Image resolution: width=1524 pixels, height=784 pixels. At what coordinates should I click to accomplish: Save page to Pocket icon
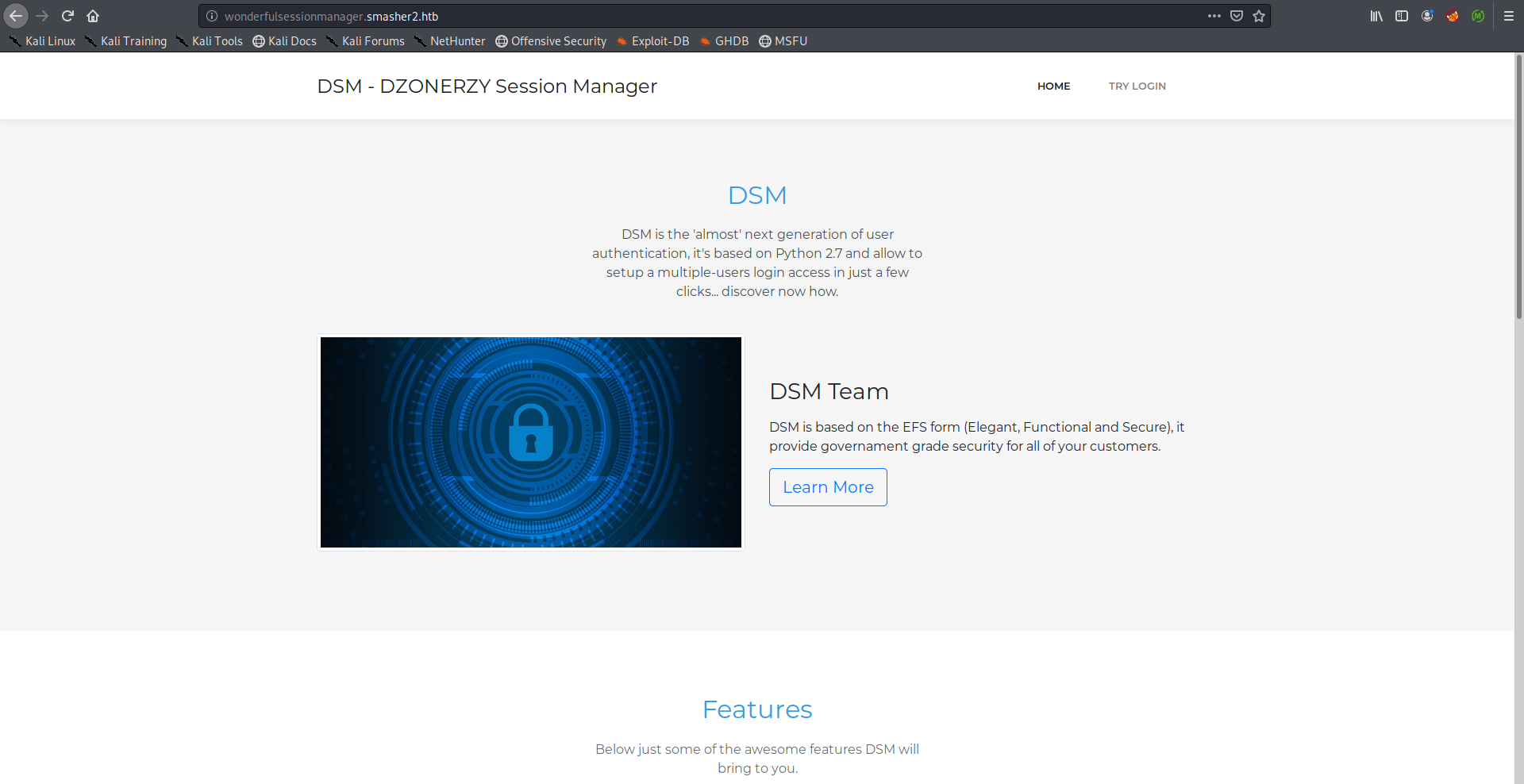pos(1237,16)
